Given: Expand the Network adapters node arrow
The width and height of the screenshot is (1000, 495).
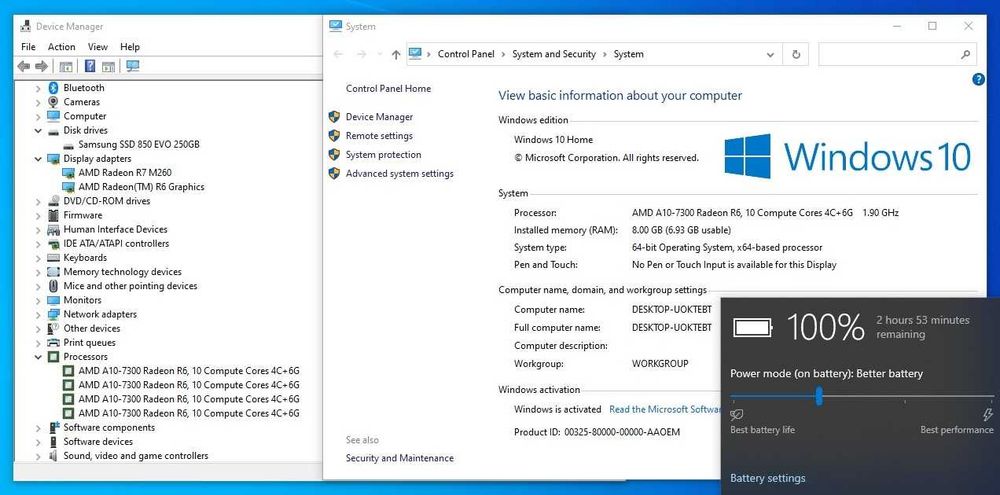Looking at the screenshot, I should pyautogui.click(x=38, y=314).
